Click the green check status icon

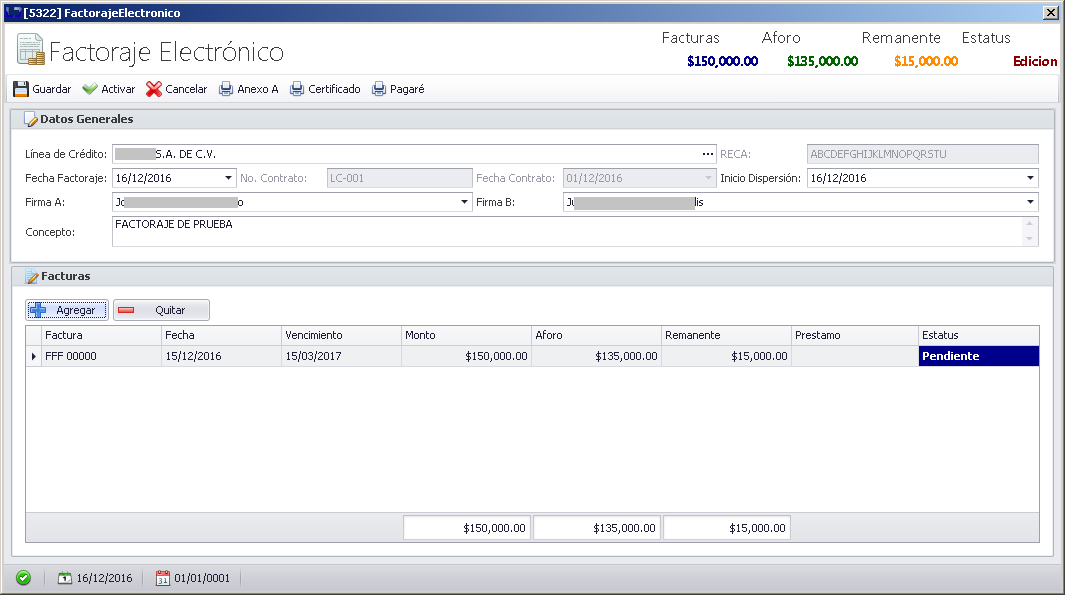[x=23, y=578]
